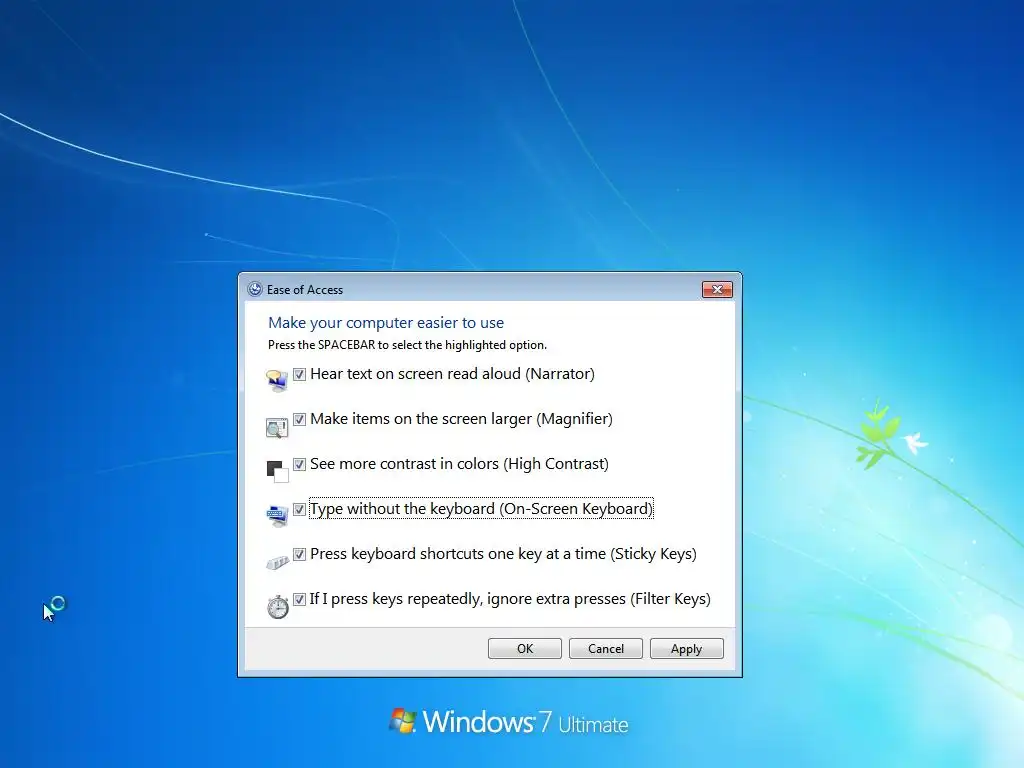Click the 'Make your computer easier to use' heading

pos(386,323)
